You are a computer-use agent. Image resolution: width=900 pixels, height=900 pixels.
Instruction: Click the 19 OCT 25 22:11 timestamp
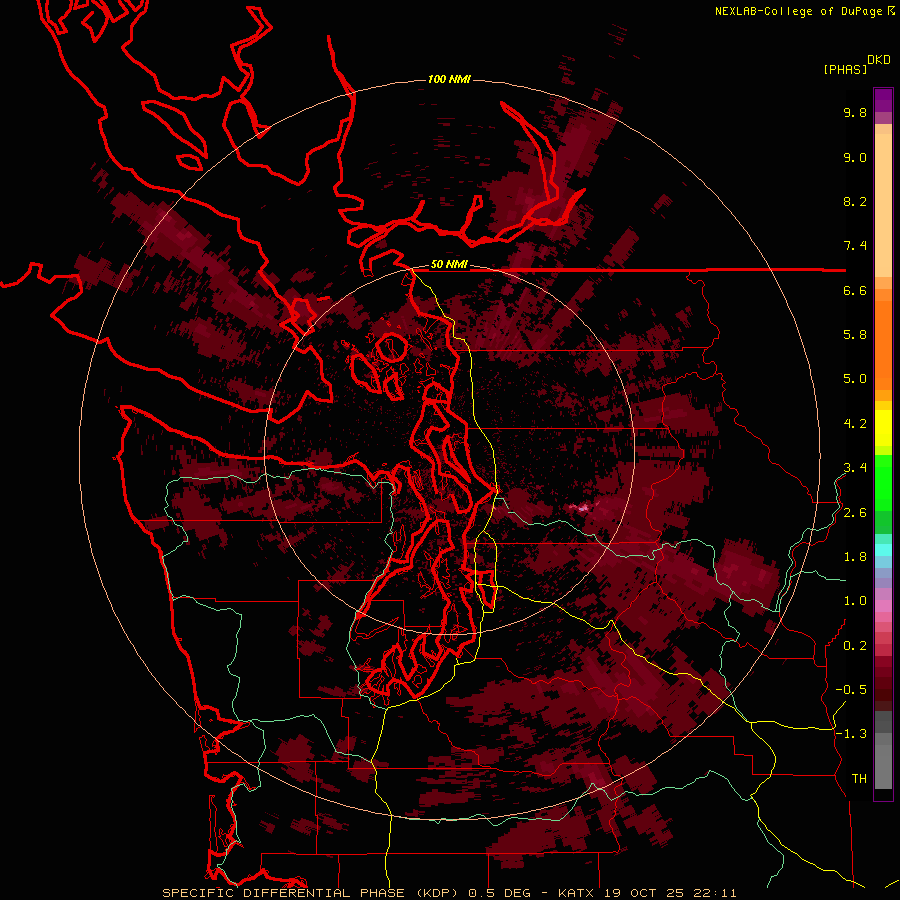pos(670,893)
